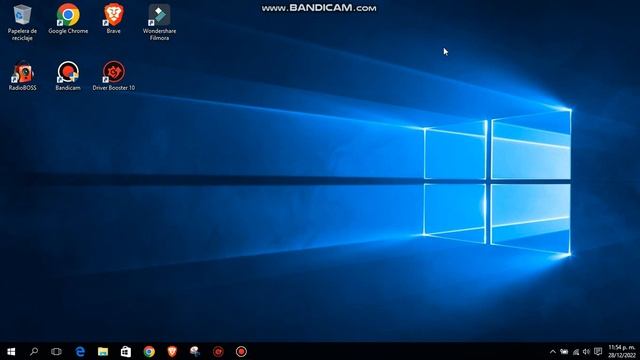640x360 pixels.
Task: Select the Papelera de reciclaje desktop icon
Action: pyautogui.click(x=22, y=22)
